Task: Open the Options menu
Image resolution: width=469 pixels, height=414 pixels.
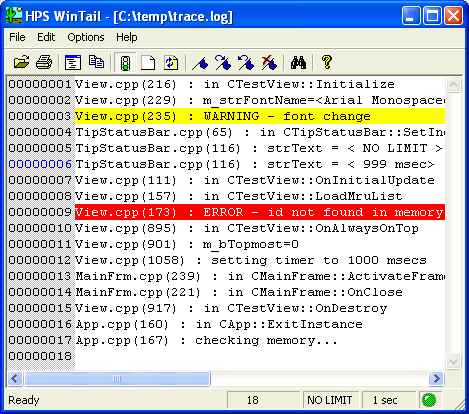Action: pos(86,37)
